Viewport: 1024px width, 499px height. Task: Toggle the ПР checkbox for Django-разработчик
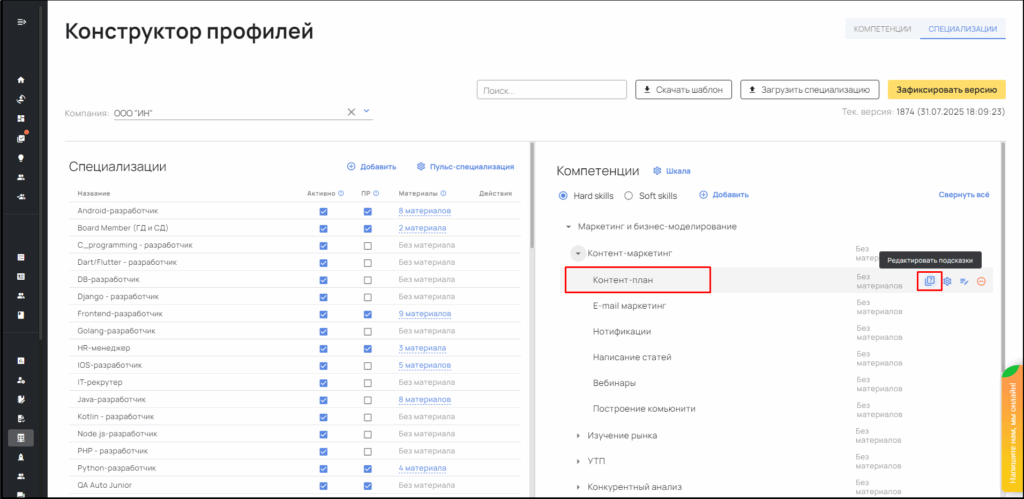(368, 298)
